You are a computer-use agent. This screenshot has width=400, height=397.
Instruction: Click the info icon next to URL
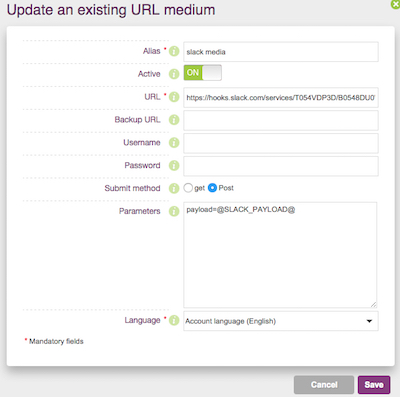174,97
